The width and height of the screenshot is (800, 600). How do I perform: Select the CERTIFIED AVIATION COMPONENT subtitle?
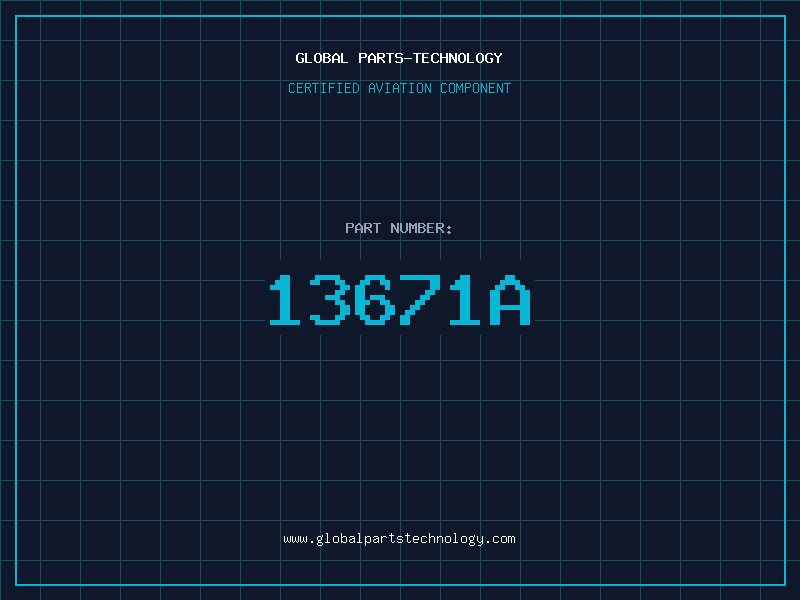399,88
